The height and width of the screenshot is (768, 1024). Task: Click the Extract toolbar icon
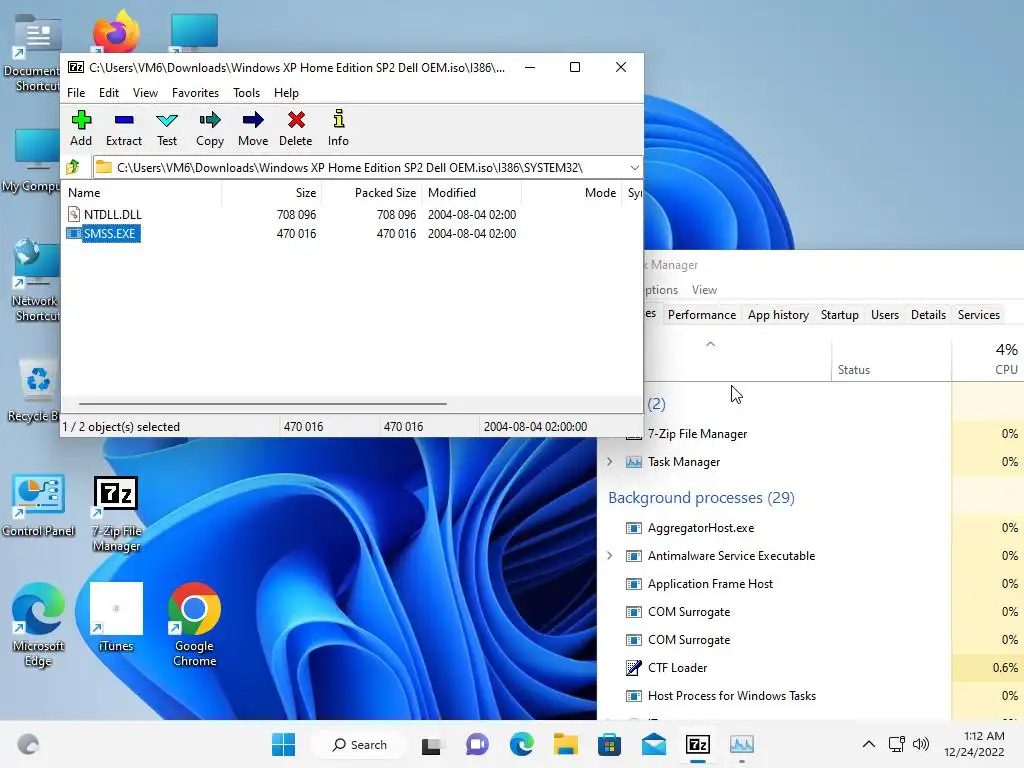pos(123,128)
